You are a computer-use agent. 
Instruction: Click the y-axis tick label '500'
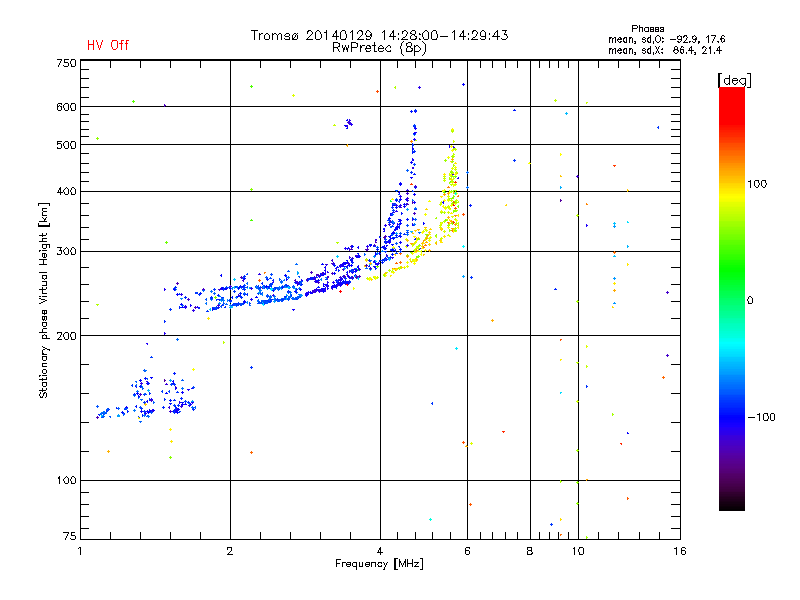[66, 145]
